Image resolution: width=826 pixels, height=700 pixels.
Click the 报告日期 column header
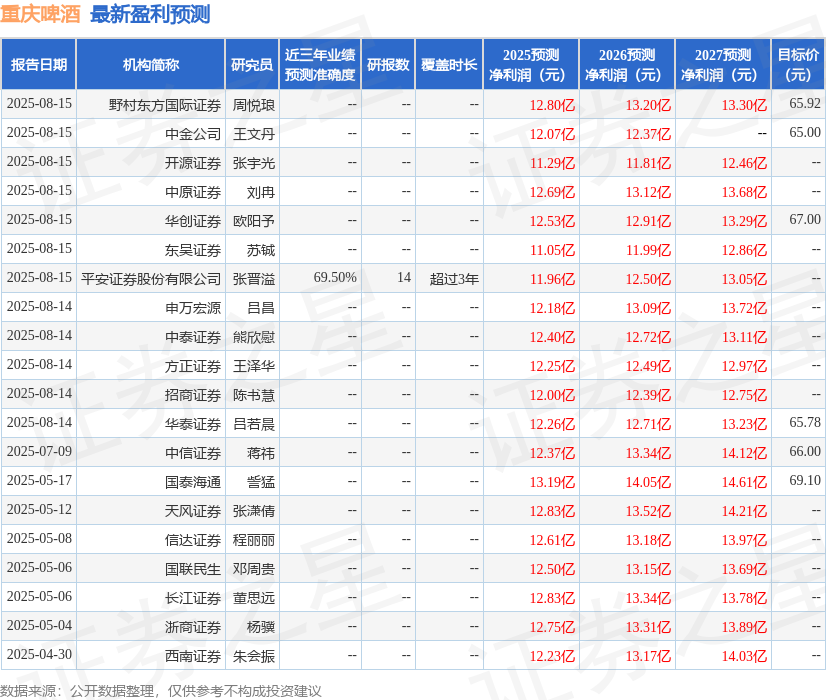click(39, 64)
